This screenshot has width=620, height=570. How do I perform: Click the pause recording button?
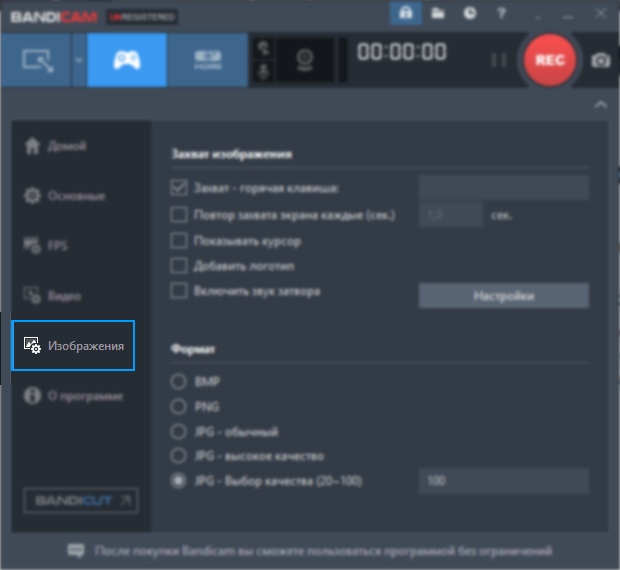point(498,60)
